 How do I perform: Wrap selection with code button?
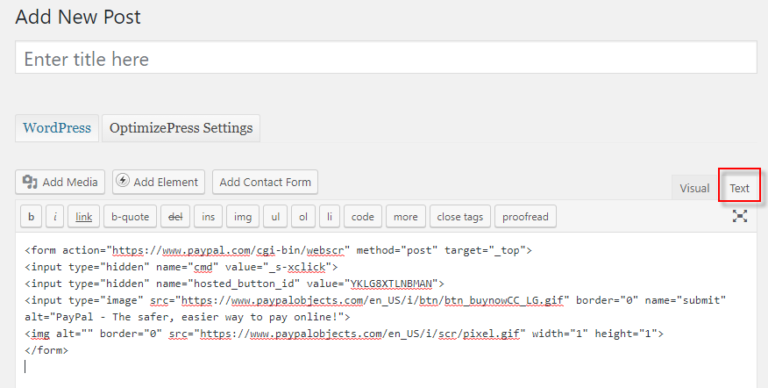pos(362,217)
